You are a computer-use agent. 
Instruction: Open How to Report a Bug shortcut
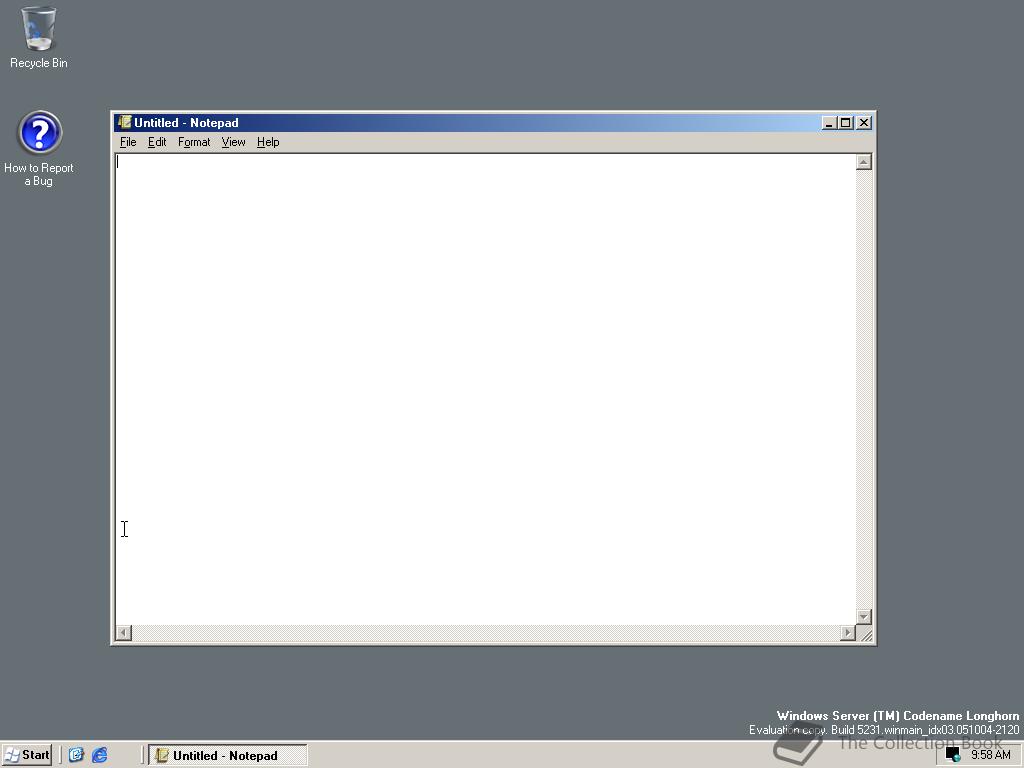39,148
